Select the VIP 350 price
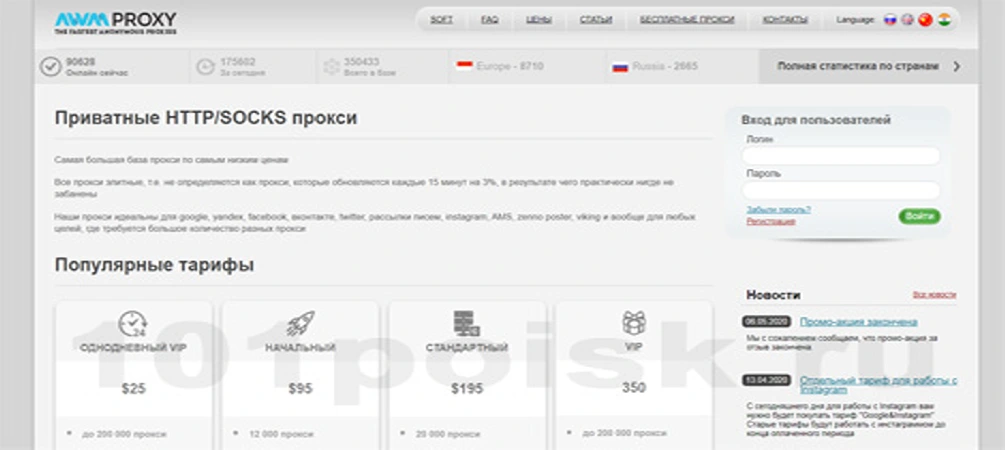 click(x=634, y=388)
